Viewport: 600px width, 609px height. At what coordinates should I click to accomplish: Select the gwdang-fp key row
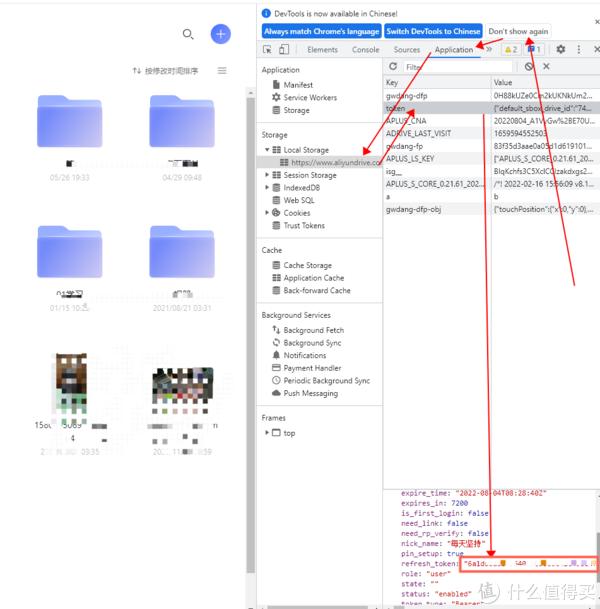point(491,146)
